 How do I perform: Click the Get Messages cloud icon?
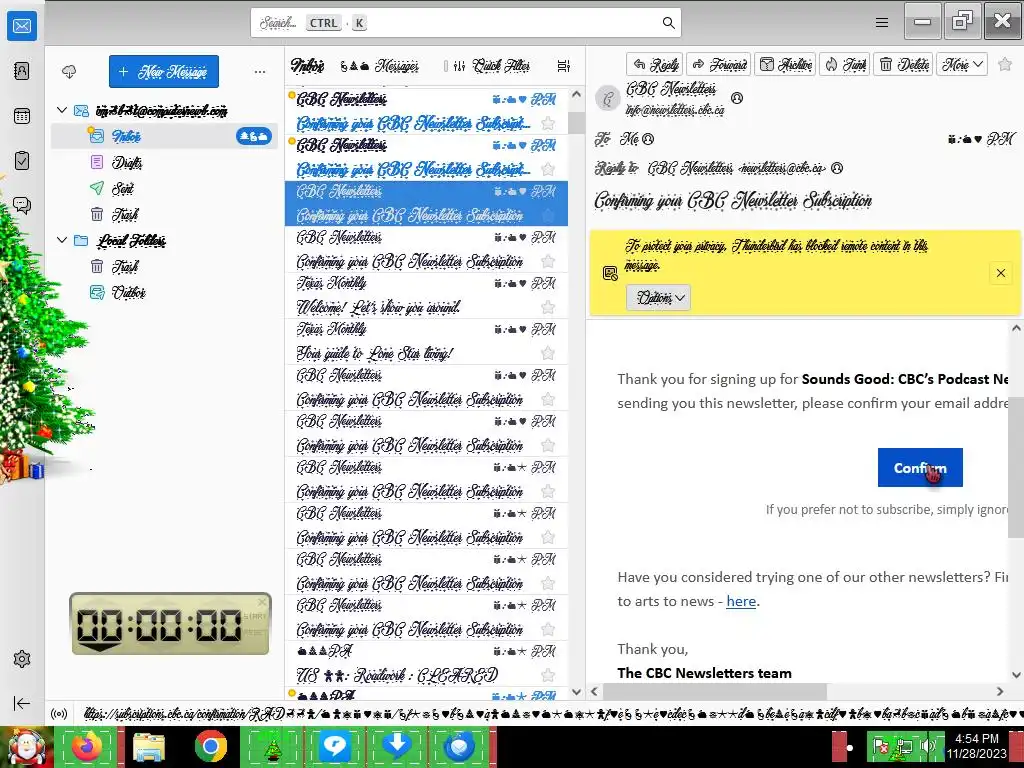(x=69, y=71)
